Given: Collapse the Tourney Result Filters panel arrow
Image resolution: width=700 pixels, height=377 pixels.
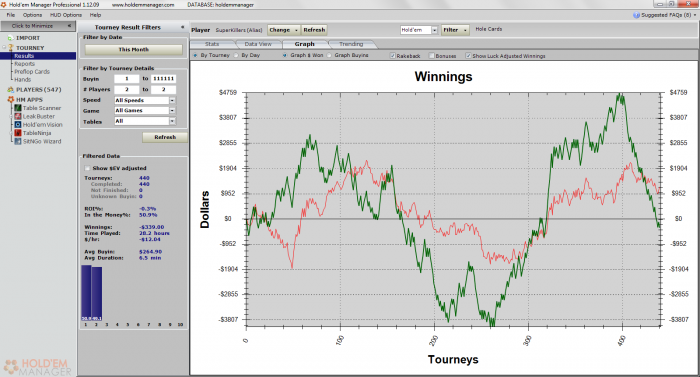Looking at the screenshot, I should 183,27.
